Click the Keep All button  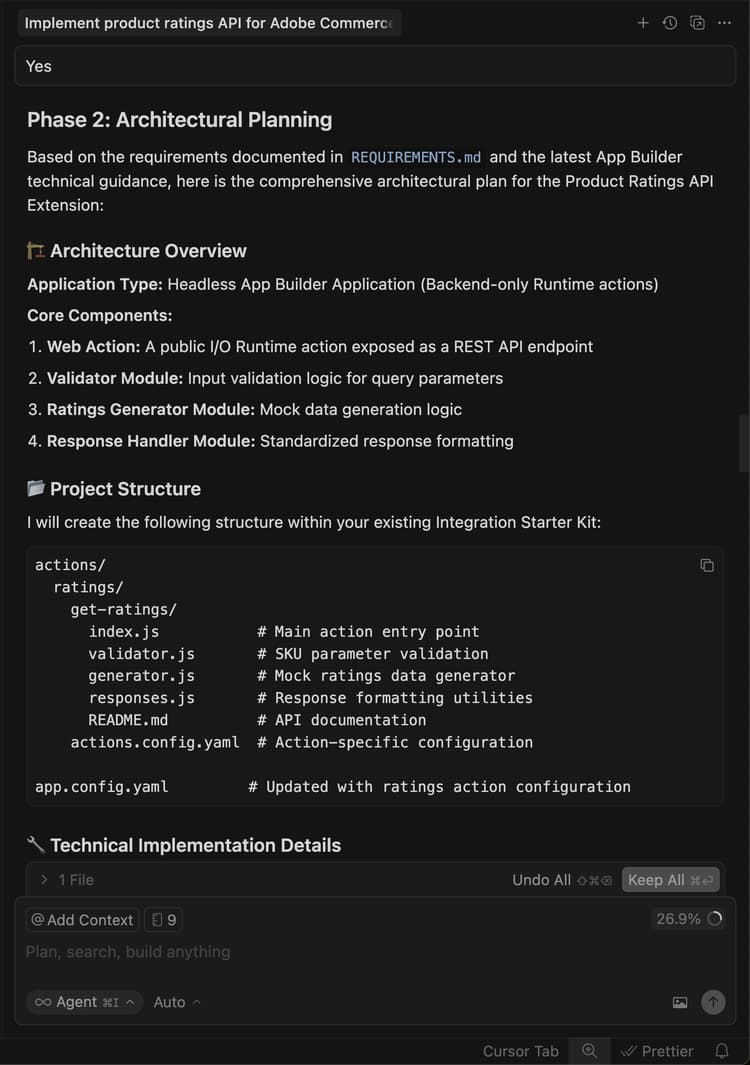pyautogui.click(x=670, y=880)
